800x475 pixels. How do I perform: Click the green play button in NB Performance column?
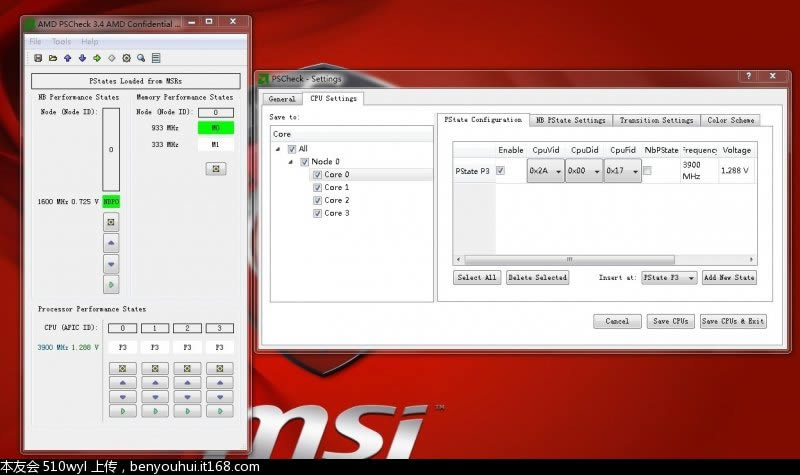[x=111, y=285]
